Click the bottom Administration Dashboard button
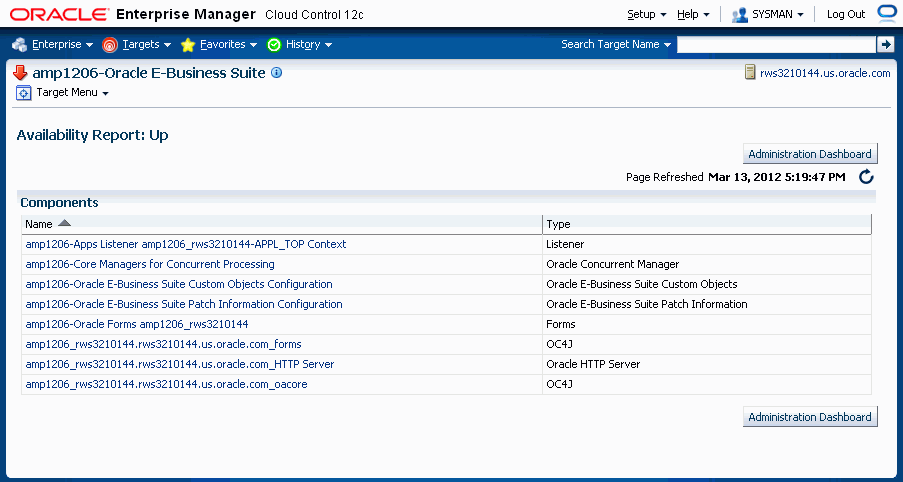The width and height of the screenshot is (903, 482). [810, 417]
